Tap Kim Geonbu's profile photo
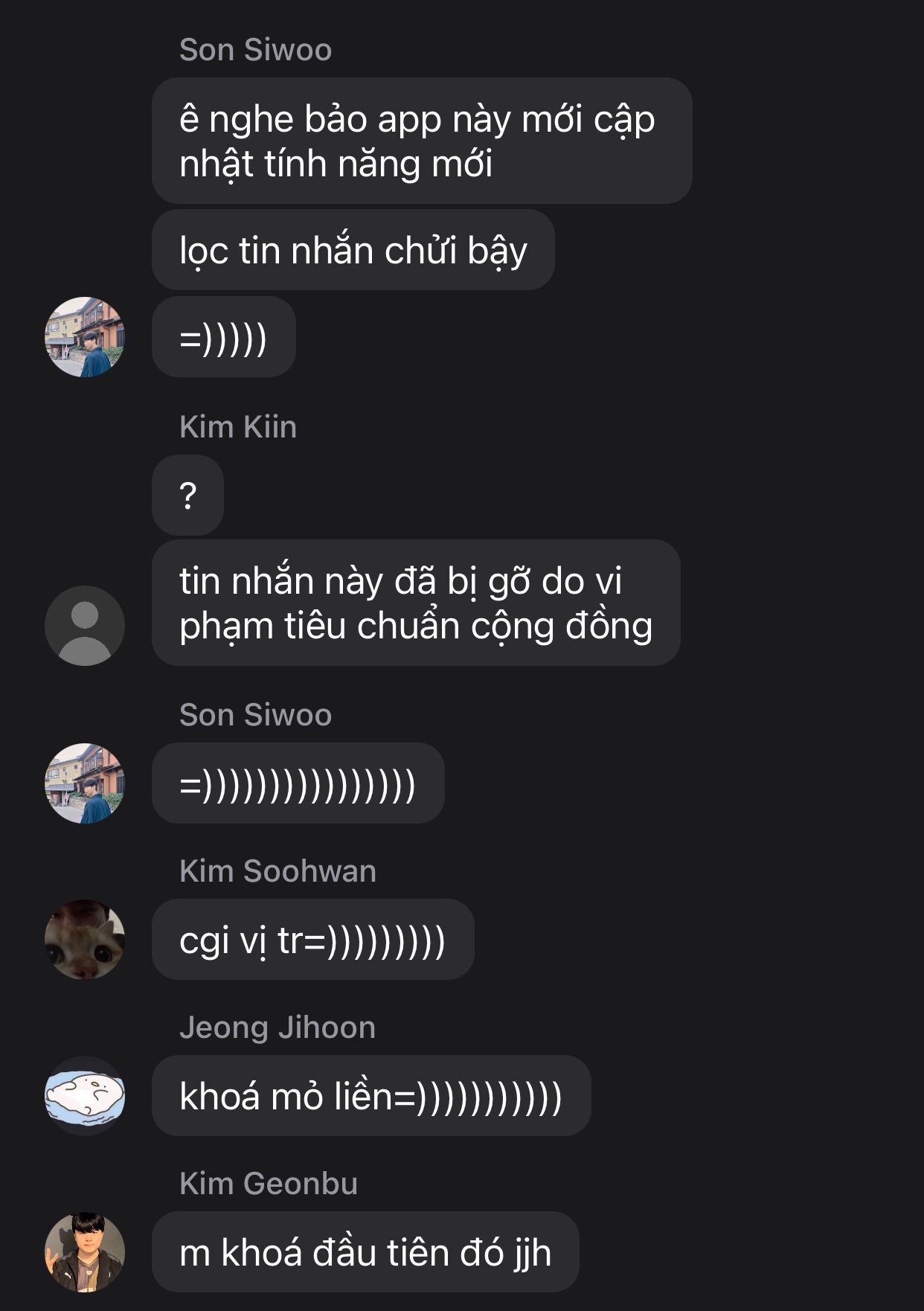Screen dimensions: 924x1311 point(85,1252)
